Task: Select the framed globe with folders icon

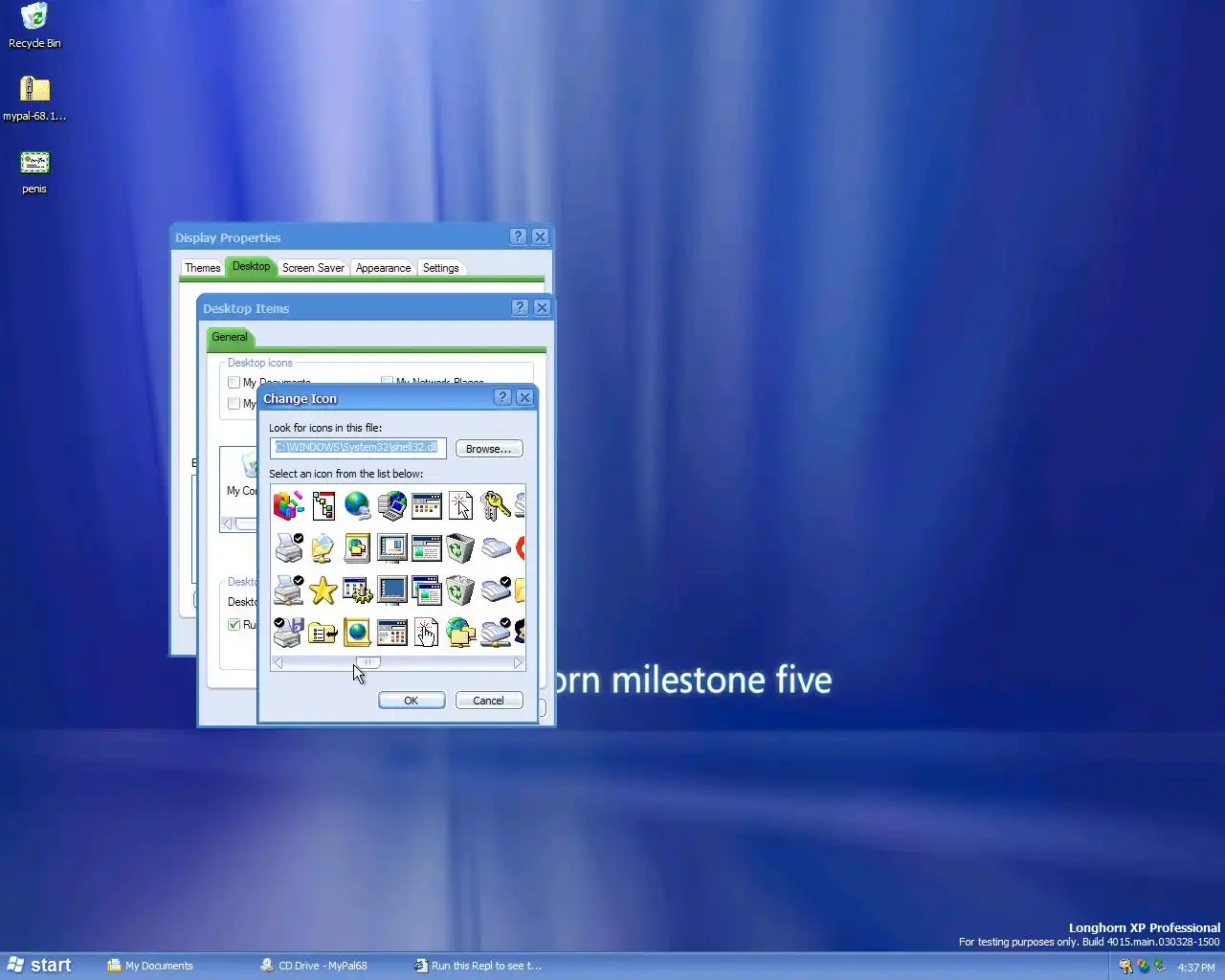Action: (x=357, y=548)
